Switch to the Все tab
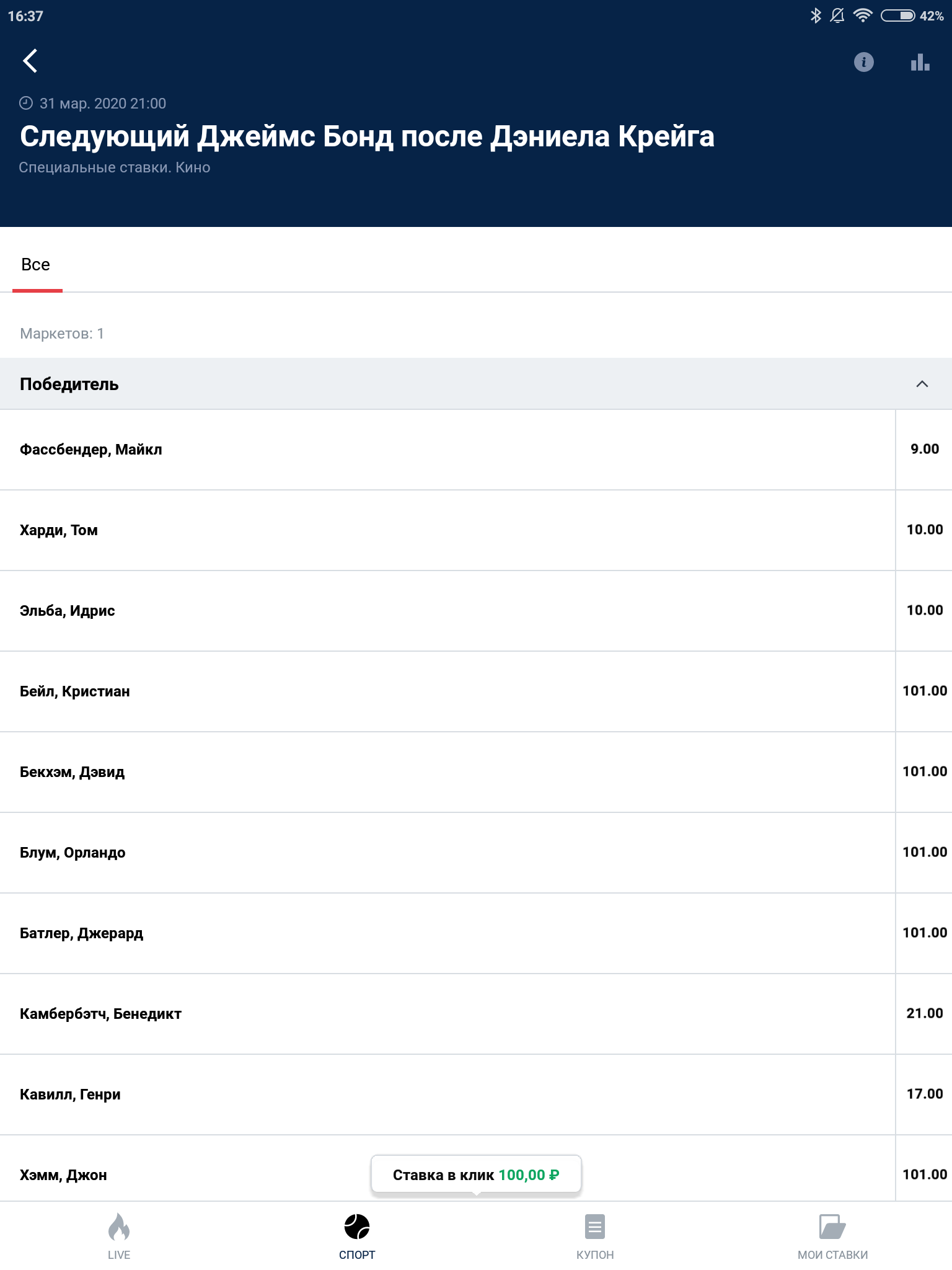The height and width of the screenshot is (1270, 952). pyautogui.click(x=36, y=265)
